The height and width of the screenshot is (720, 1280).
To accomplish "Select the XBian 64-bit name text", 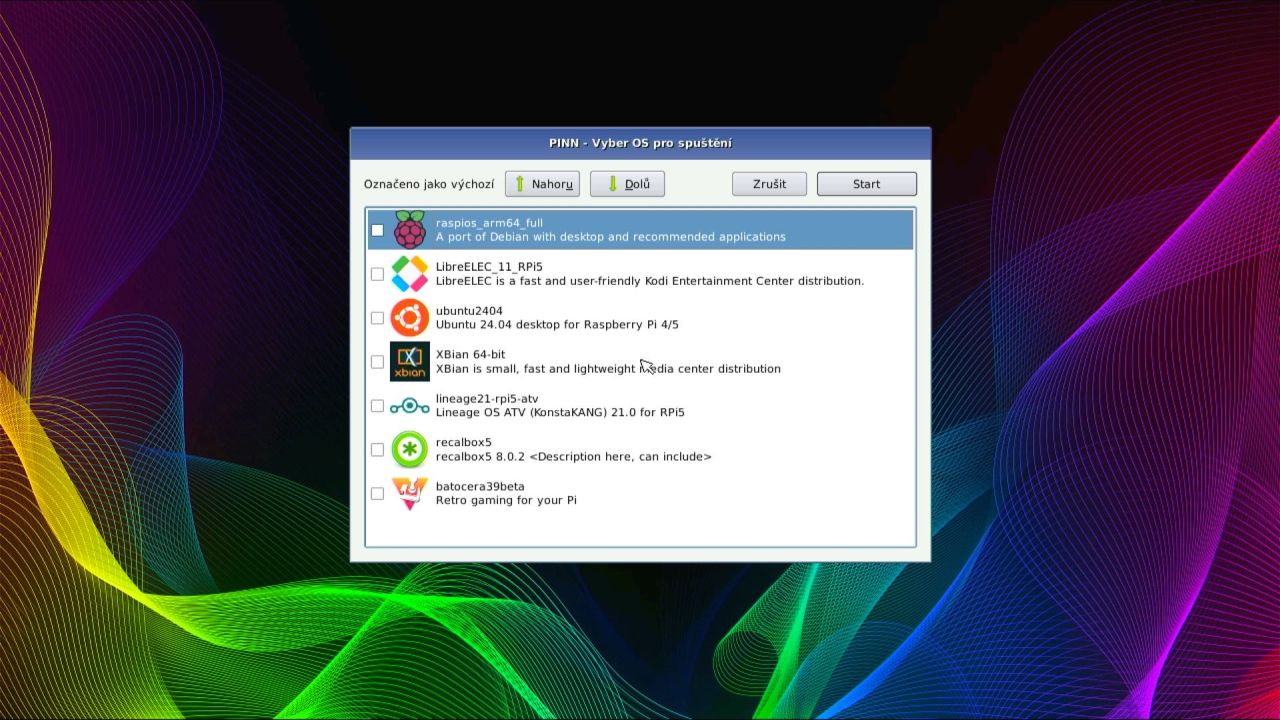I will [x=470, y=355].
